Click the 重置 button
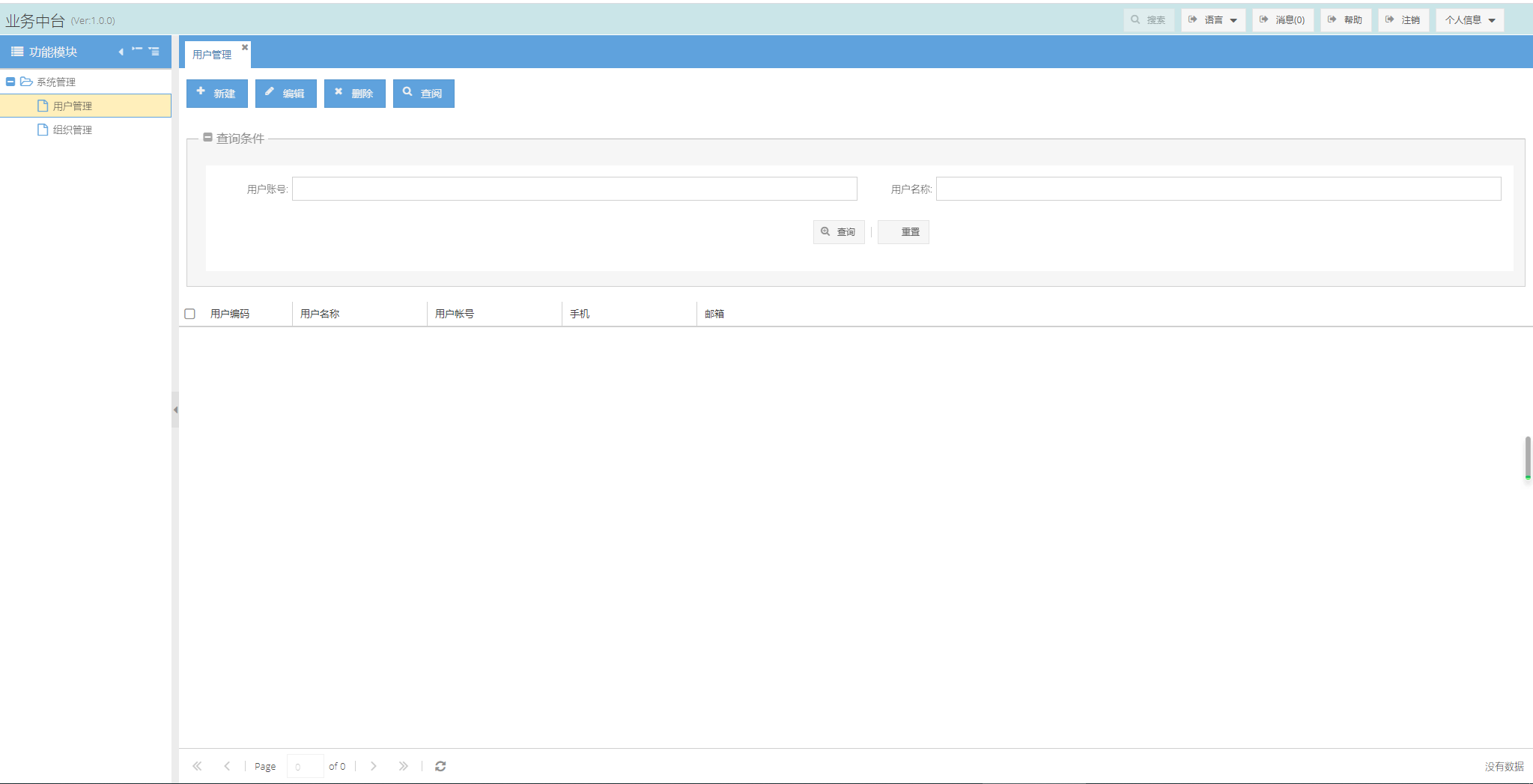 (x=903, y=232)
